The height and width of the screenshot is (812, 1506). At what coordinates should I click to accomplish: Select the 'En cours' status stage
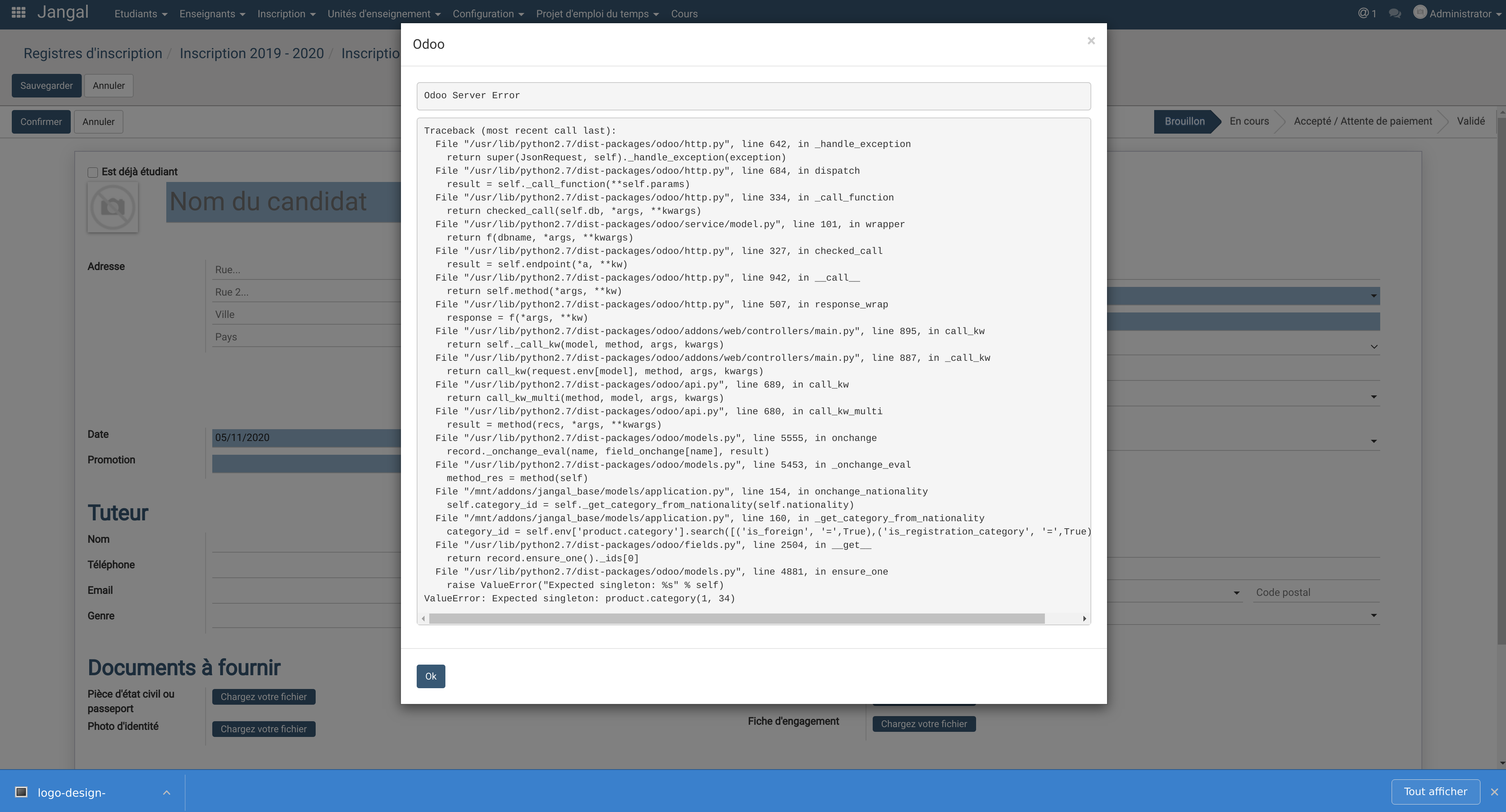[x=1249, y=121]
